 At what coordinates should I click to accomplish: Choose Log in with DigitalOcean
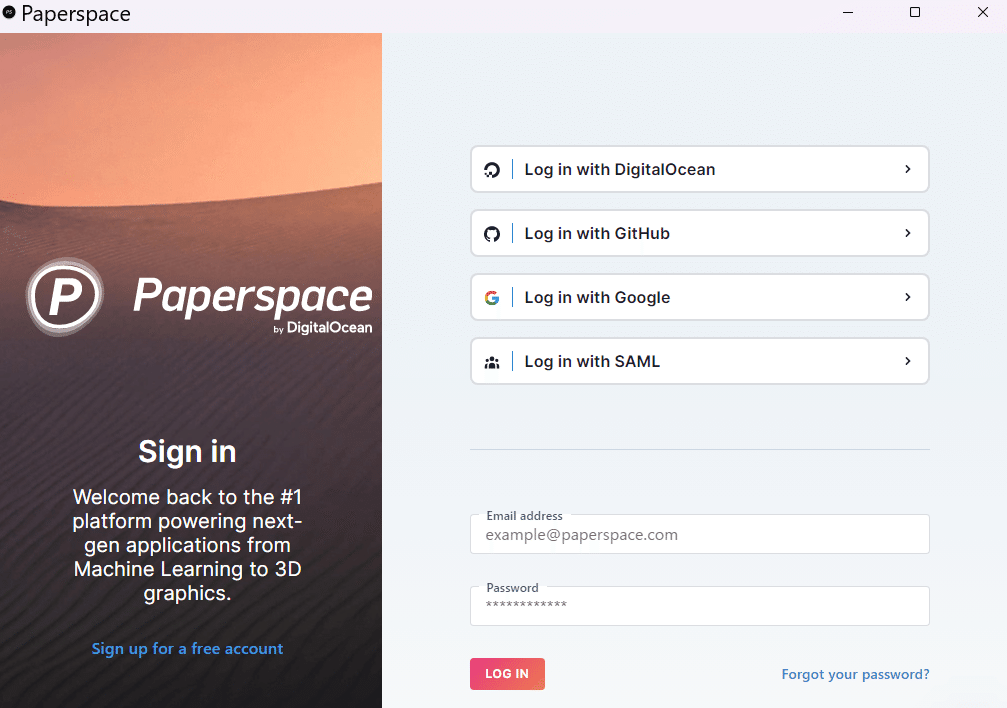pyautogui.click(x=699, y=169)
